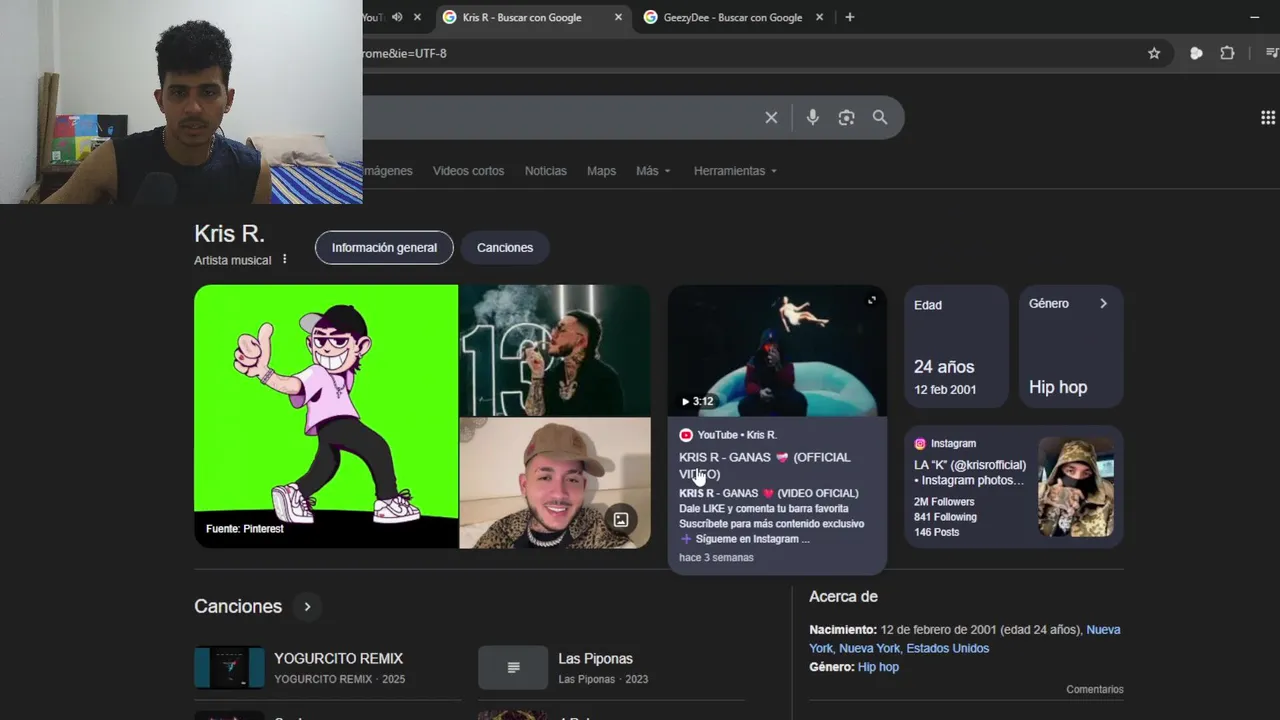
Task: Click the Acerca de heading
Action: (843, 596)
